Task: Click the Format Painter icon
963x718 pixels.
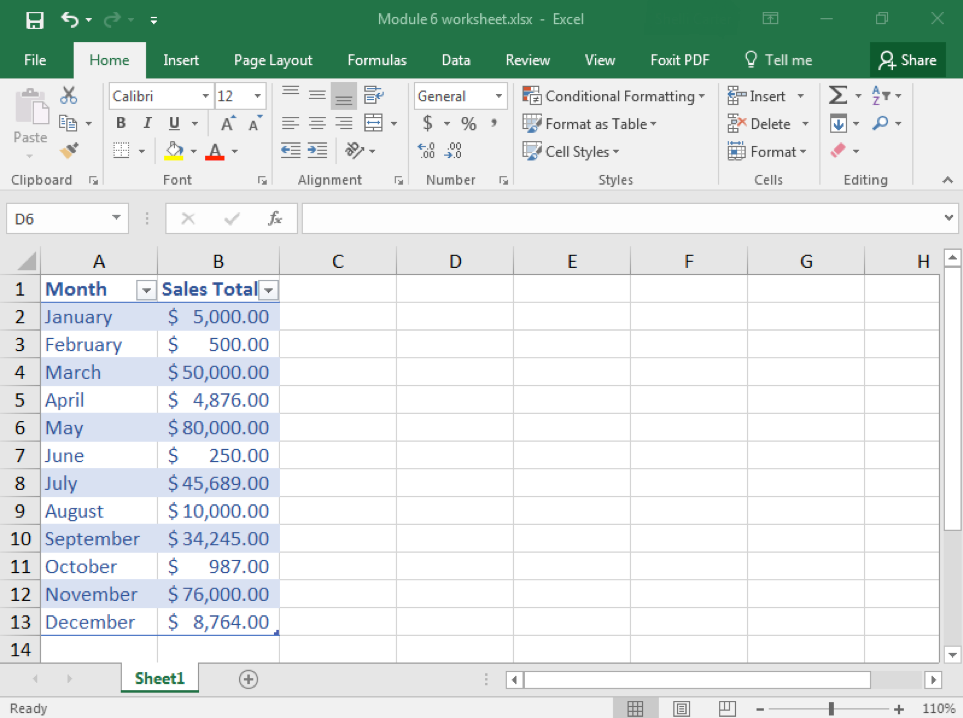Action: [66, 150]
